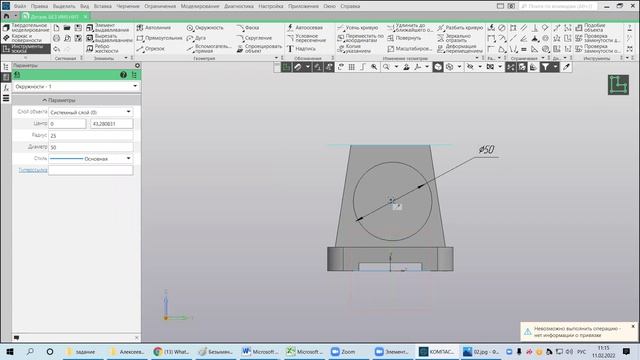Open the Файл menu

coord(20,6)
